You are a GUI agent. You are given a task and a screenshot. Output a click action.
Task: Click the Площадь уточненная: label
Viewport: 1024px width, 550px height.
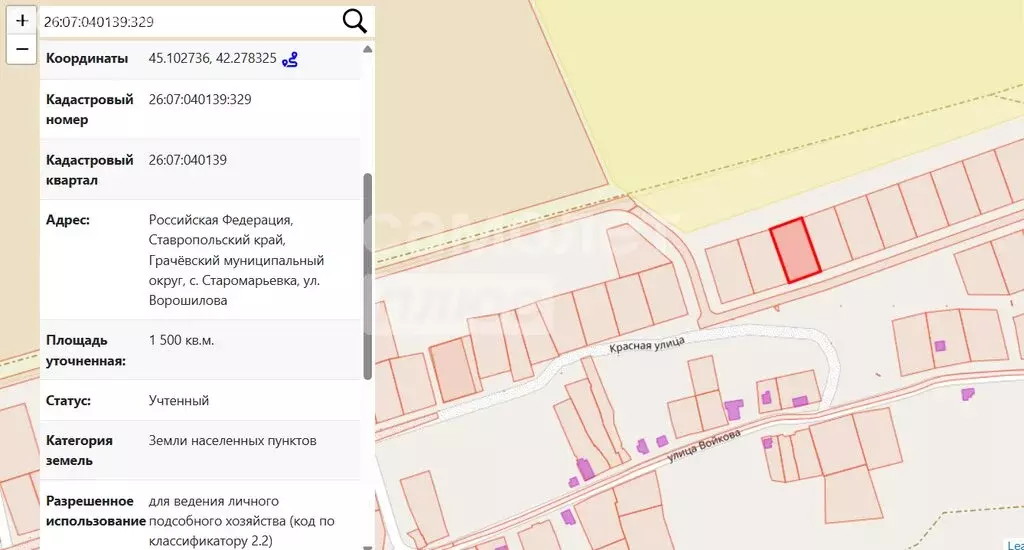[86, 350]
